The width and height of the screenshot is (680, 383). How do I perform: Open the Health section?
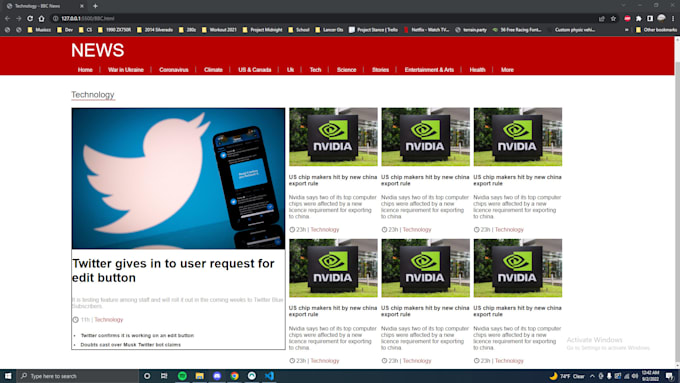[477, 70]
